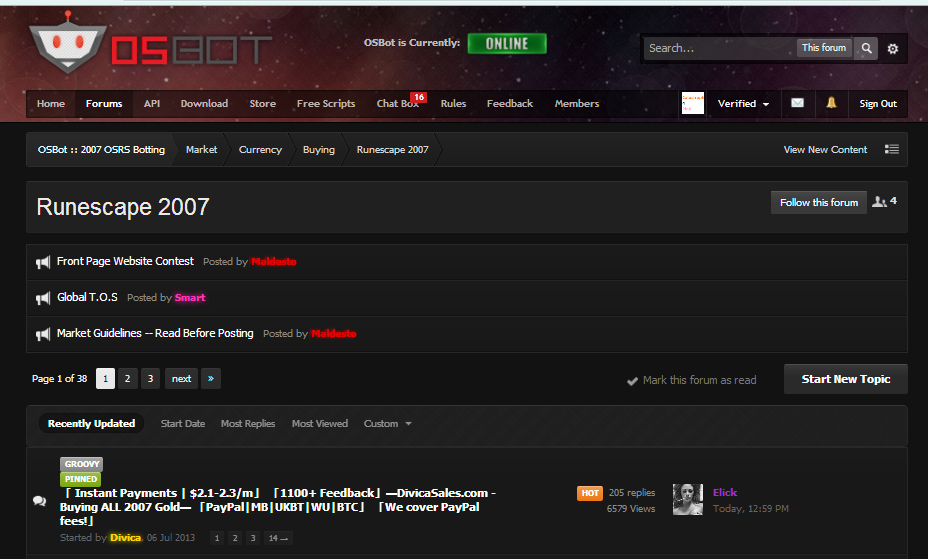Click Start New Topic button
This screenshot has width=928, height=559.
tap(846, 379)
